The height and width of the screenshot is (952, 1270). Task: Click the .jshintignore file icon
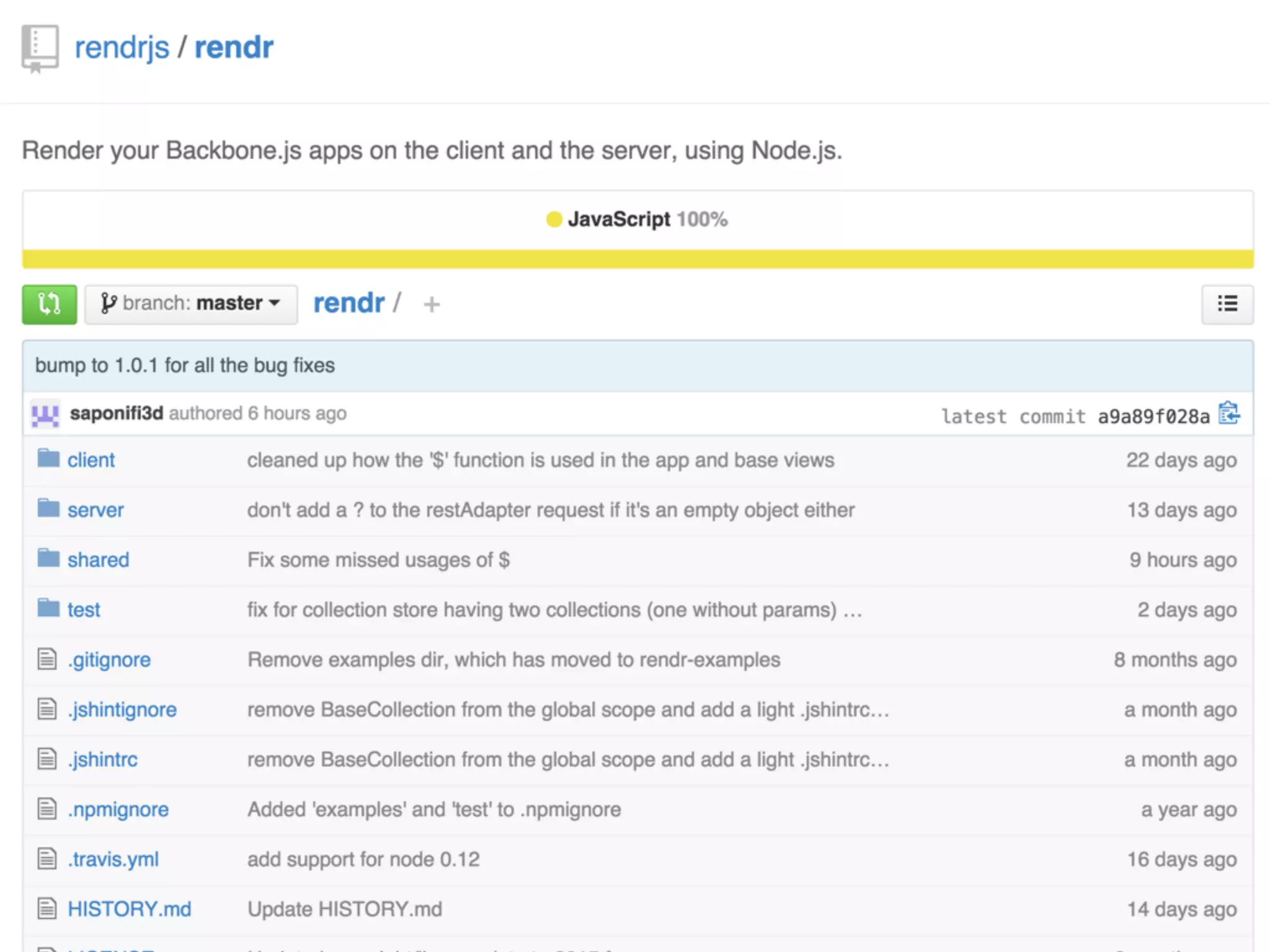point(47,708)
